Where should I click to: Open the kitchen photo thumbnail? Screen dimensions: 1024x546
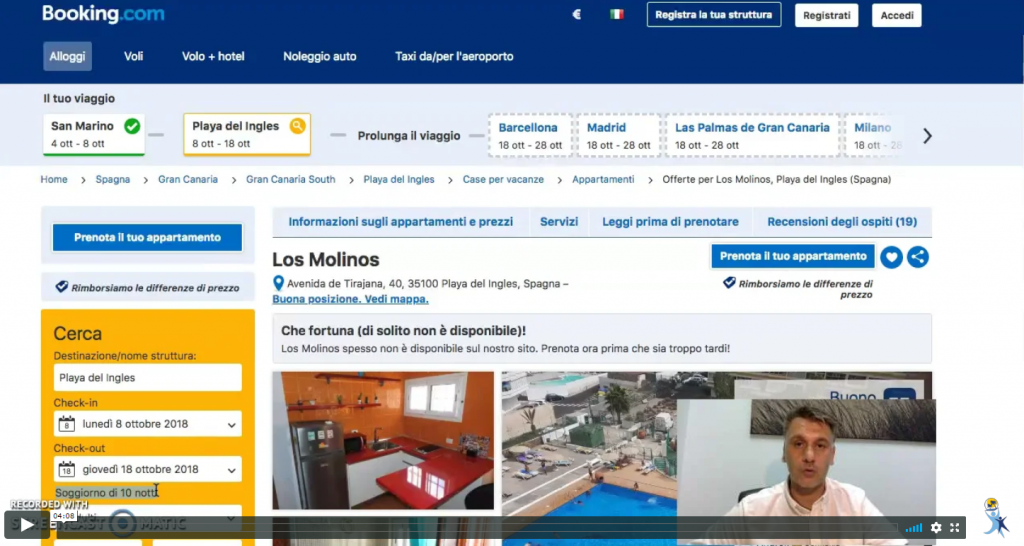tap(383, 440)
